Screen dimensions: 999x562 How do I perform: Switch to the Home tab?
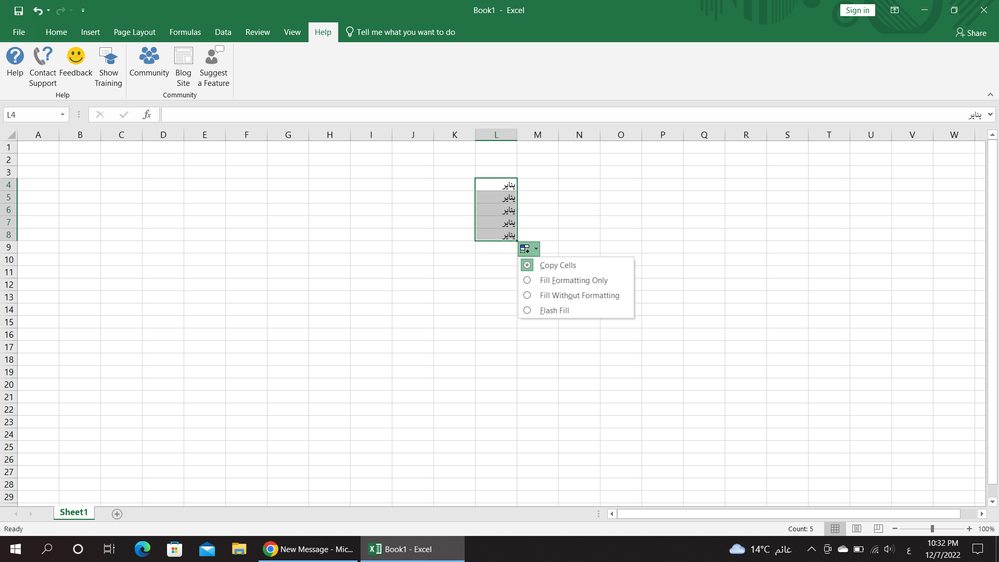tap(56, 32)
